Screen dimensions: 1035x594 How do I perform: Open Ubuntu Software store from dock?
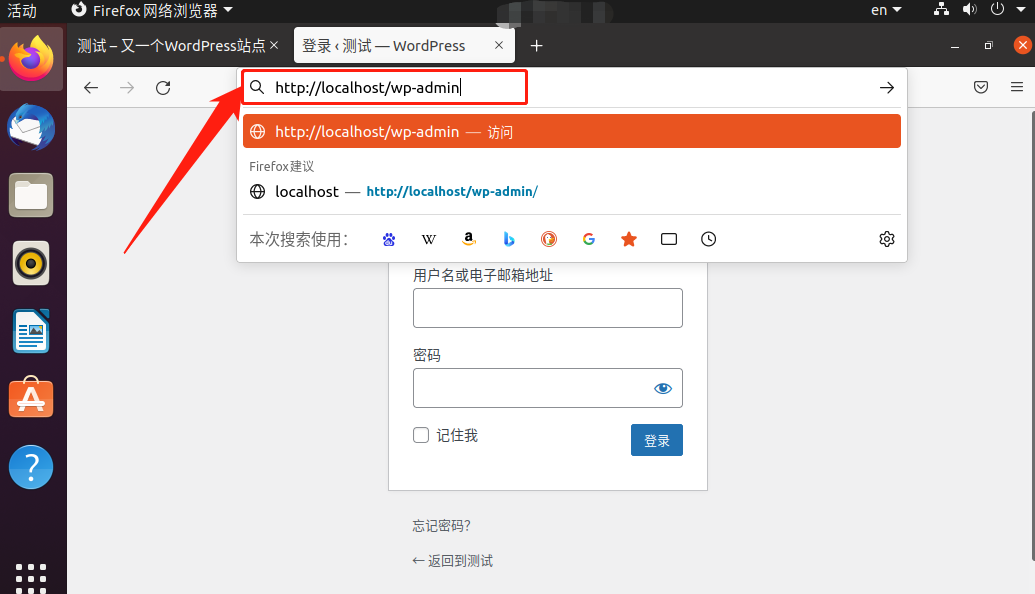(x=31, y=398)
